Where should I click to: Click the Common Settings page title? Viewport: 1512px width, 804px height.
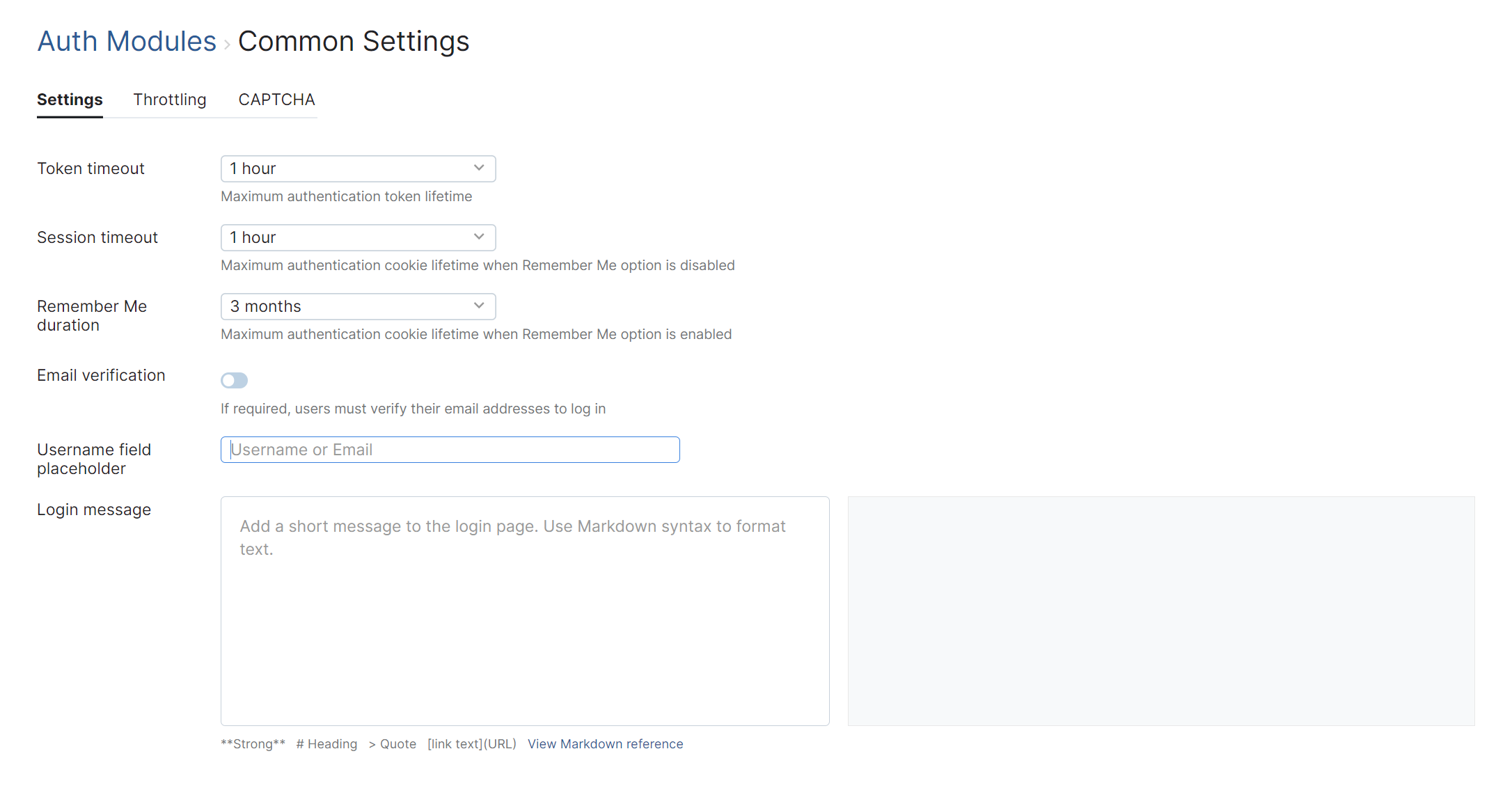(x=354, y=42)
